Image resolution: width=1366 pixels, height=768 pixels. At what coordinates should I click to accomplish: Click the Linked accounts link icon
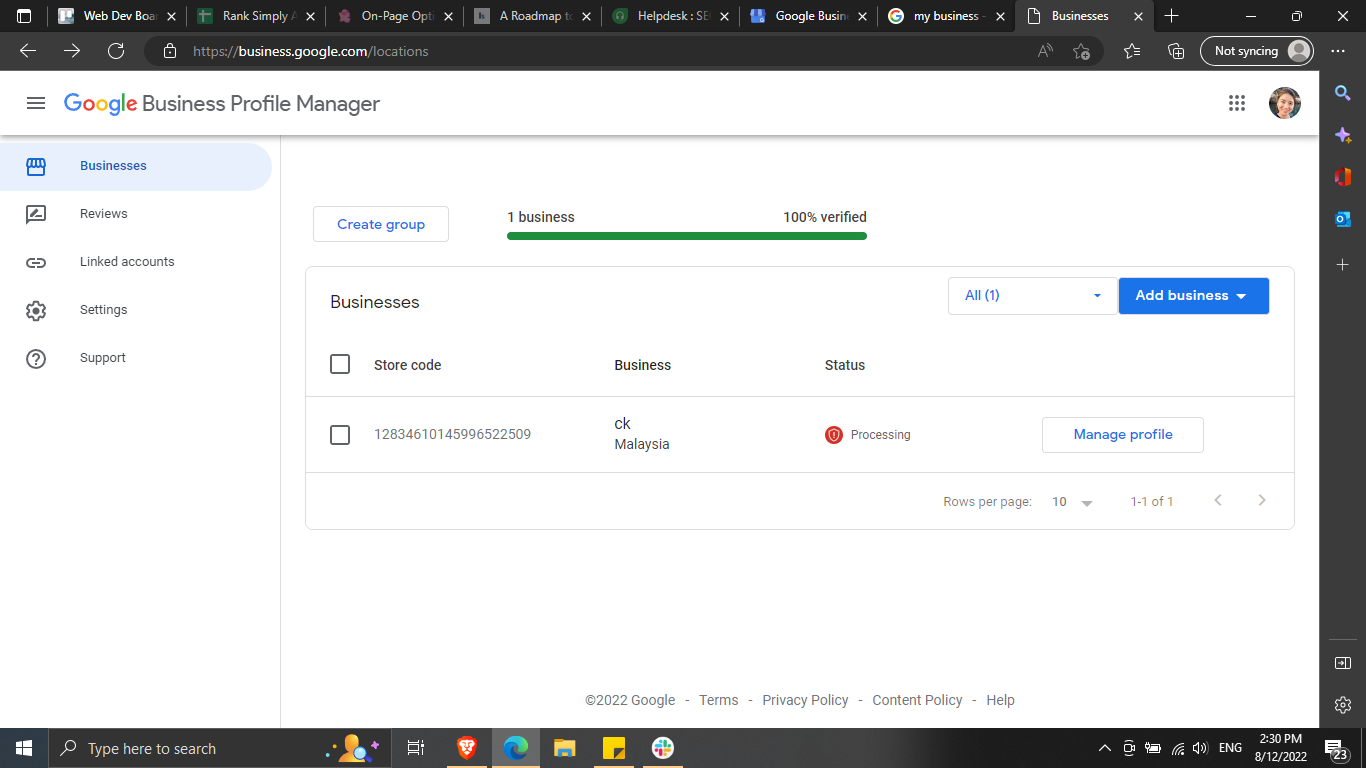[36, 262]
